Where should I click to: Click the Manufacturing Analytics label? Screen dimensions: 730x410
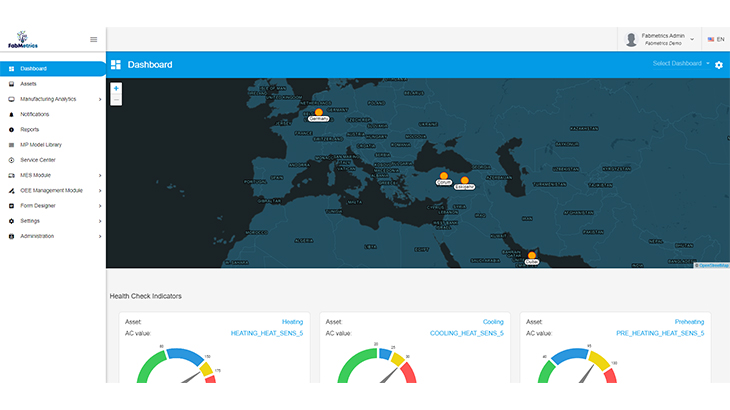48,99
